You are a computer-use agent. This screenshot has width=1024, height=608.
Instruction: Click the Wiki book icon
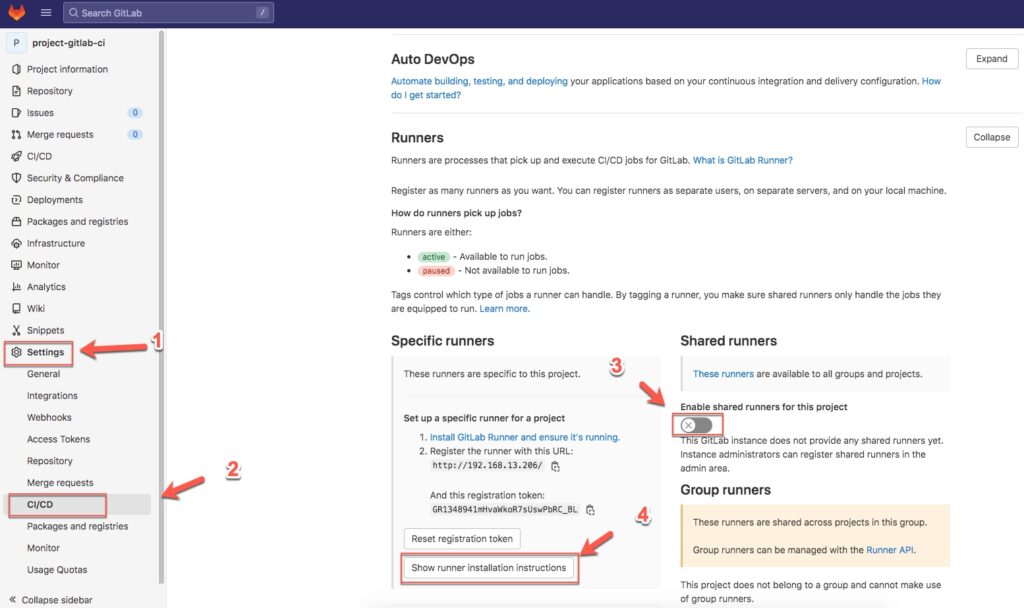(x=16, y=308)
